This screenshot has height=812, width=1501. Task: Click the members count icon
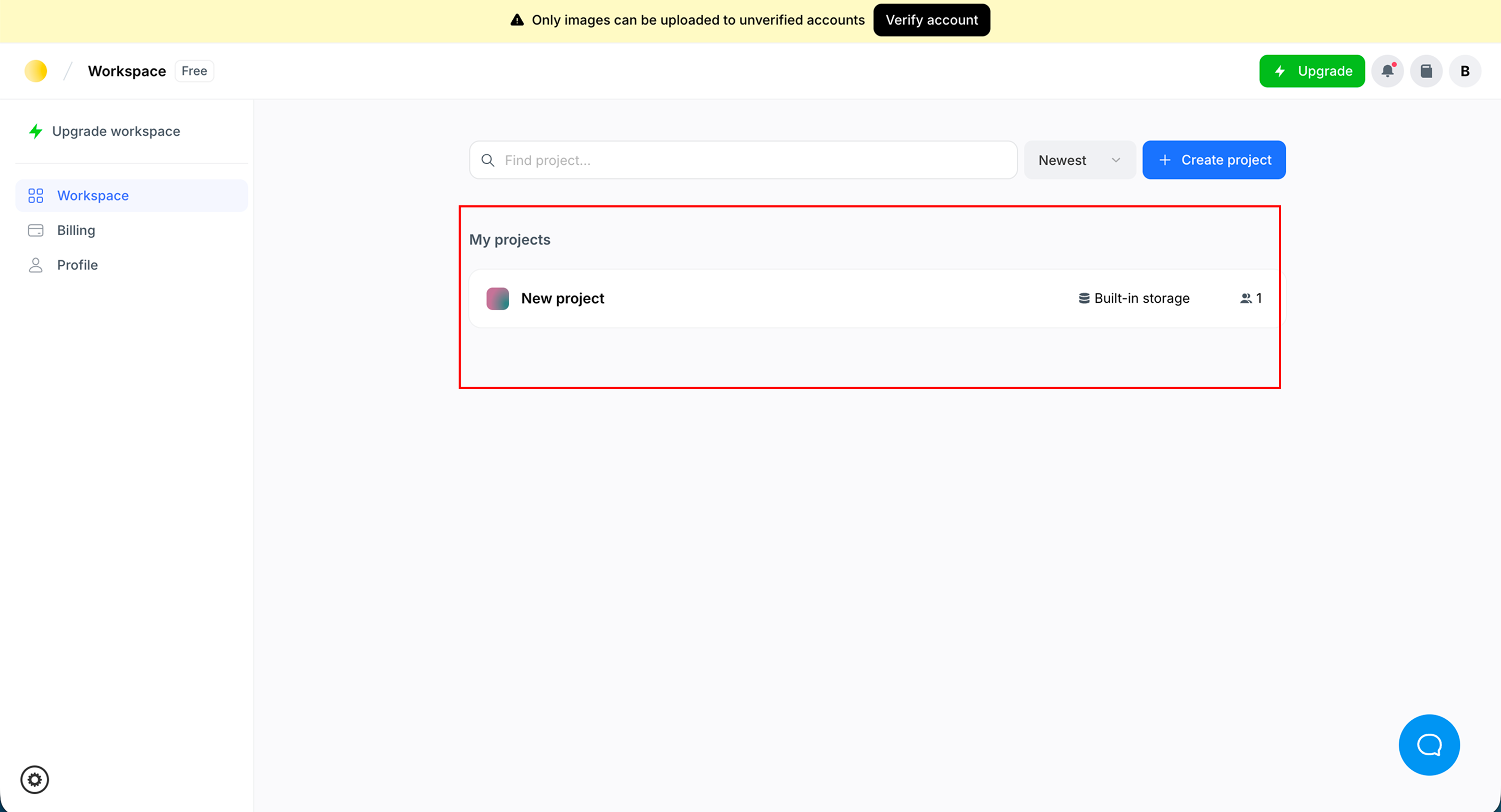tap(1246, 298)
